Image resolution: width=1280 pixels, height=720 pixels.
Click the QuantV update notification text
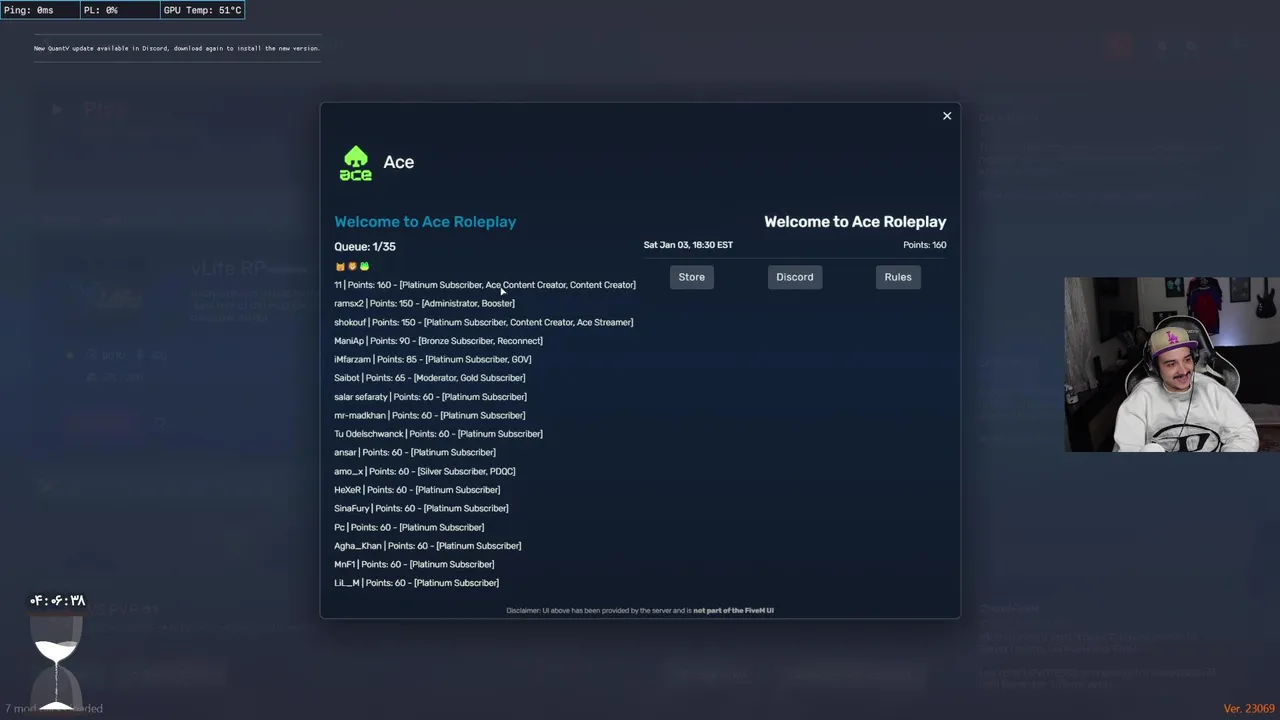pyautogui.click(x=177, y=48)
